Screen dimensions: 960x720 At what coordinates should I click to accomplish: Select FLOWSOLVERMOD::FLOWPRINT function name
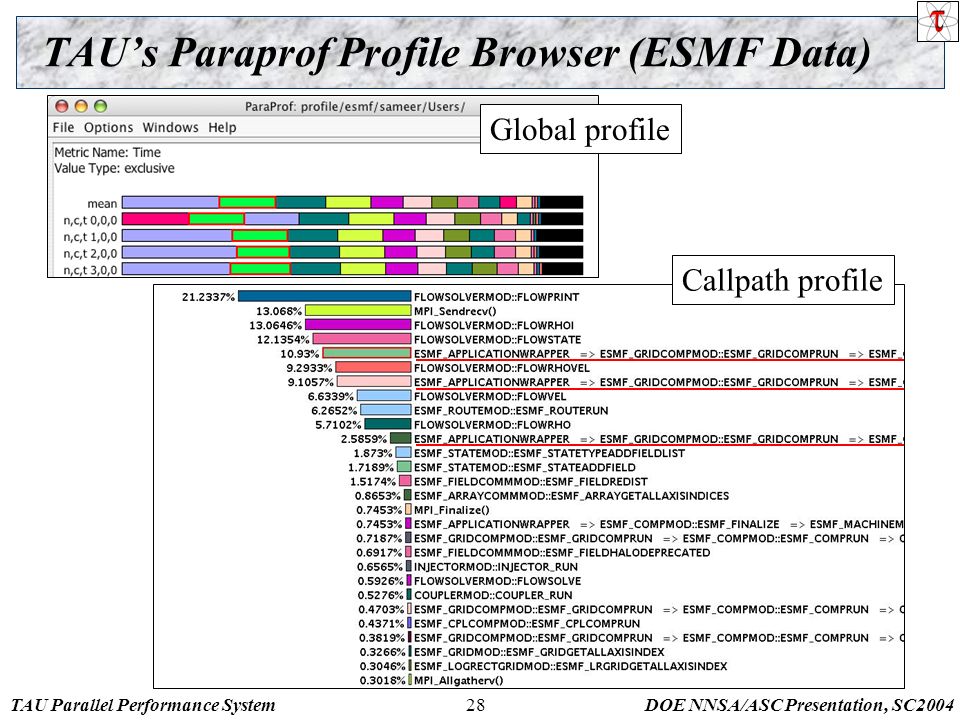point(497,297)
